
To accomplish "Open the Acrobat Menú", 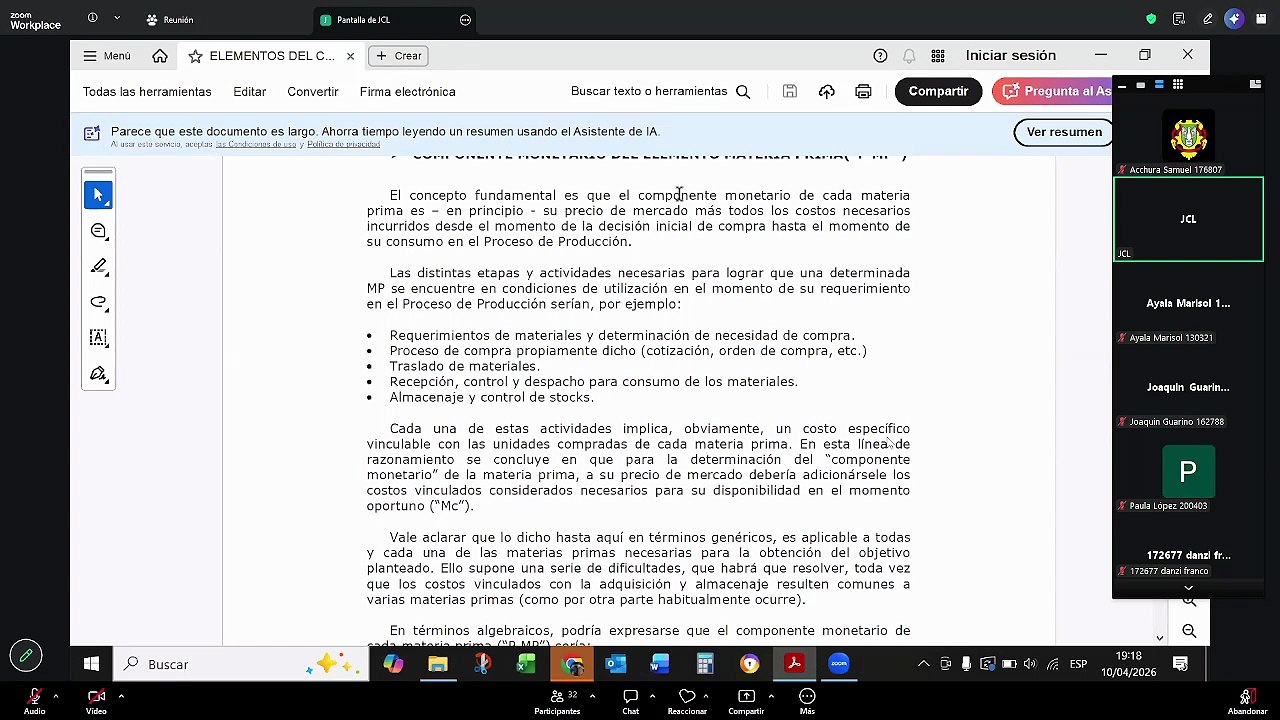I will [x=107, y=56].
